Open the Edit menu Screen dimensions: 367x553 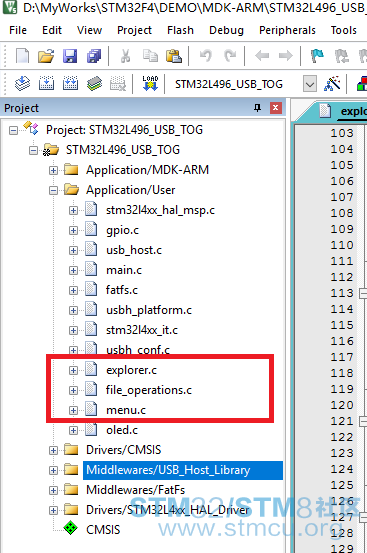(52, 30)
